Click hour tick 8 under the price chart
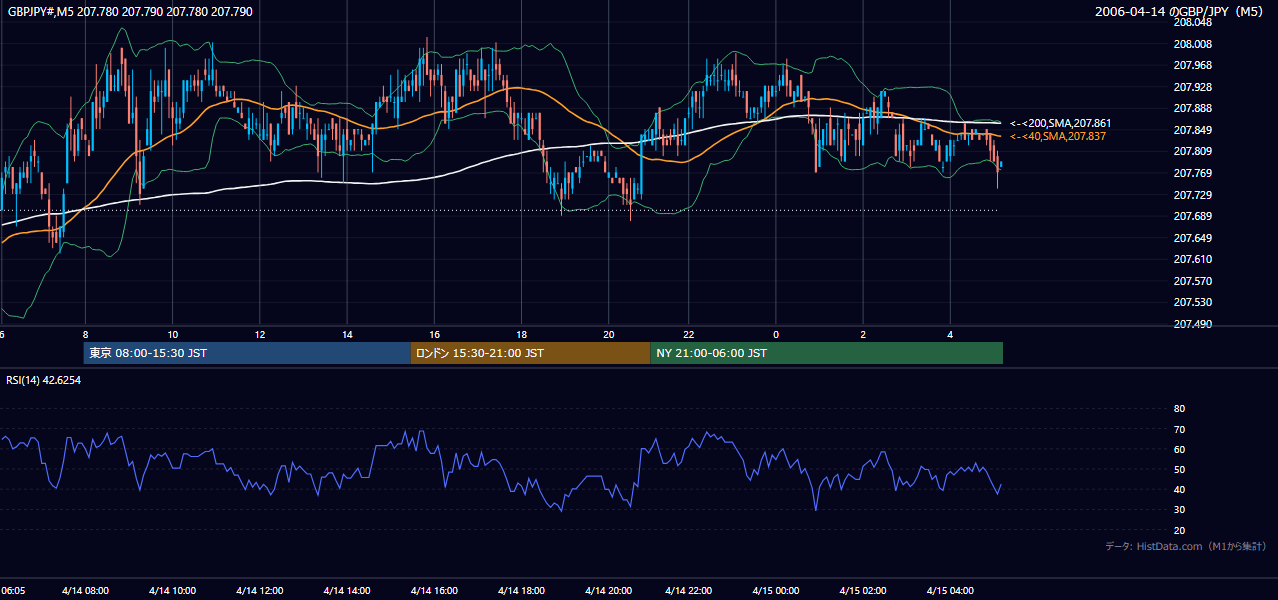 85,334
